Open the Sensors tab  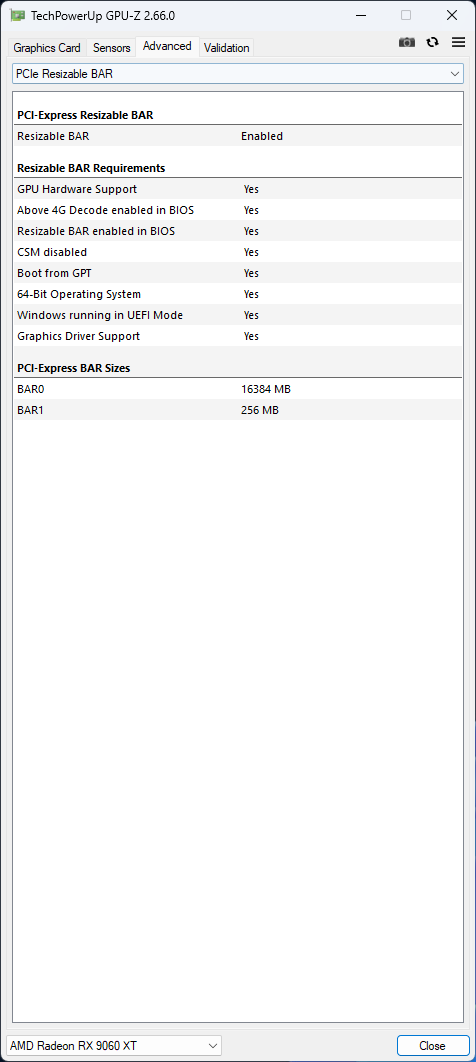click(112, 47)
